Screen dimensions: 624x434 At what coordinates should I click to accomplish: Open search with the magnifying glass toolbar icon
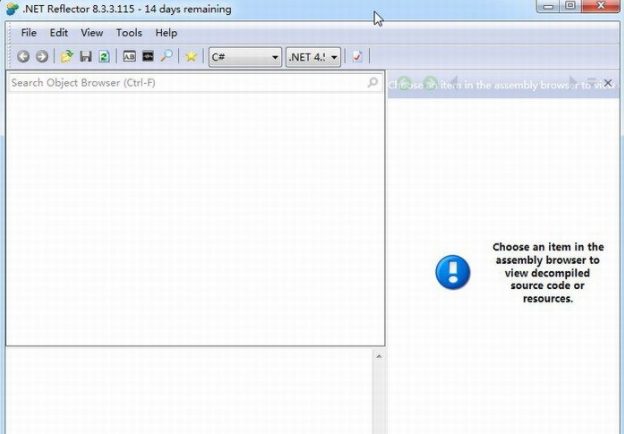tap(166, 56)
